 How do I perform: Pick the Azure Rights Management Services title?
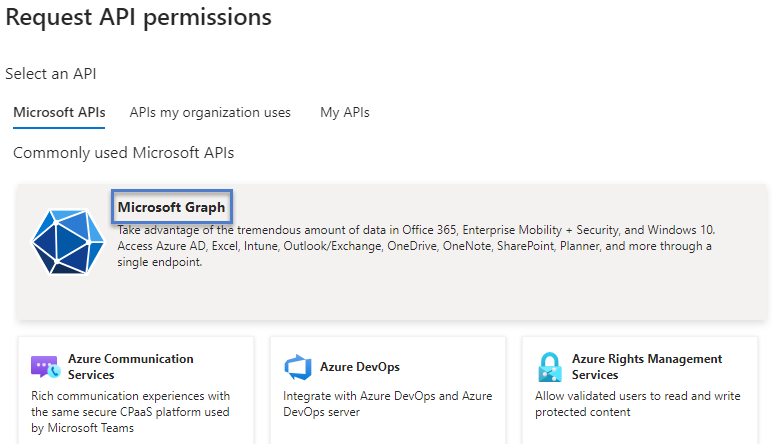(646, 366)
